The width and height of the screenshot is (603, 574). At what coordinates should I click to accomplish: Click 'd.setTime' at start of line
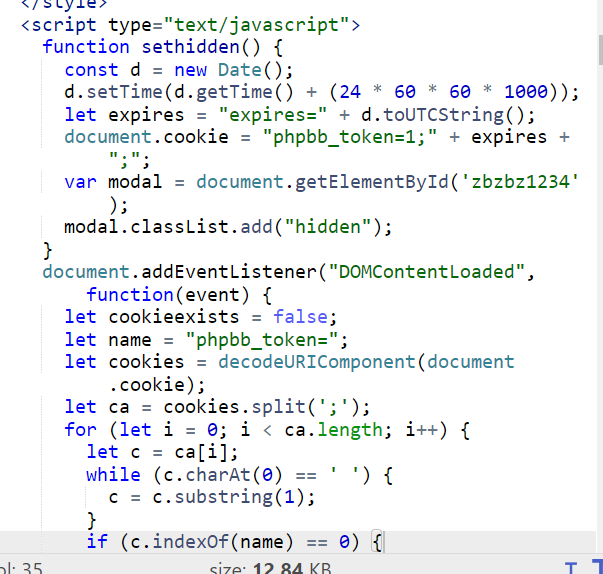[114, 92]
